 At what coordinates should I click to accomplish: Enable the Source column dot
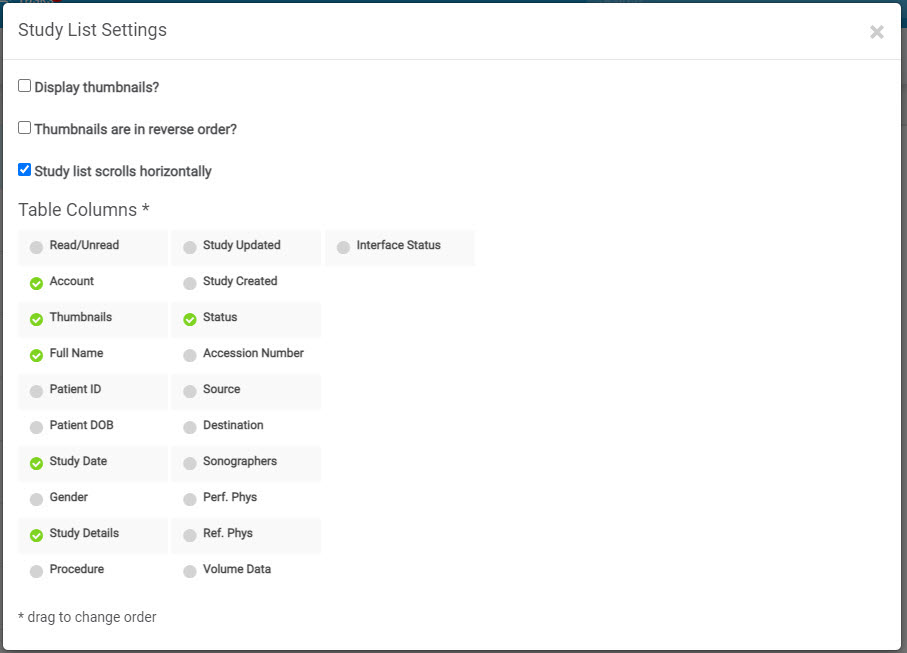tap(190, 392)
